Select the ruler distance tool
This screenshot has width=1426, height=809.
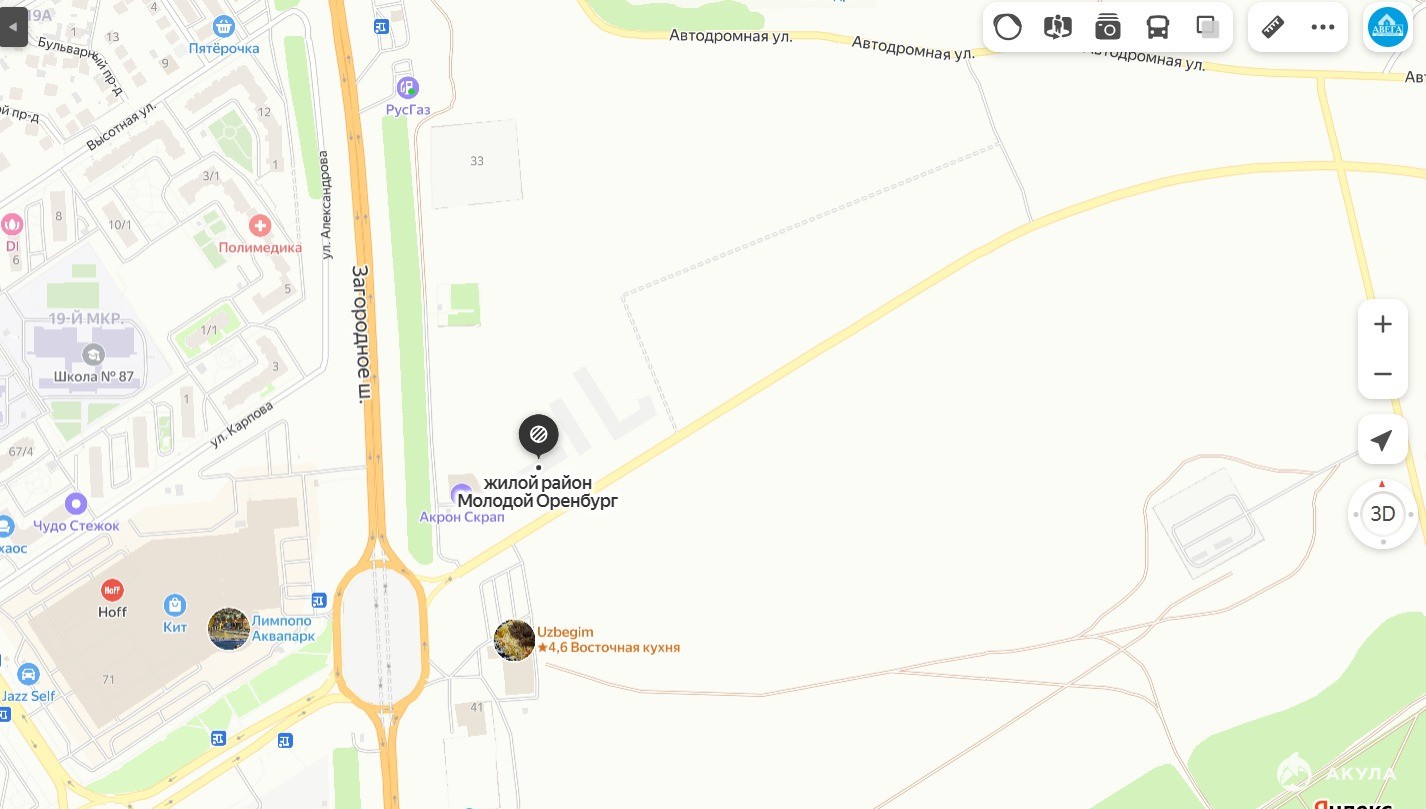1273,27
